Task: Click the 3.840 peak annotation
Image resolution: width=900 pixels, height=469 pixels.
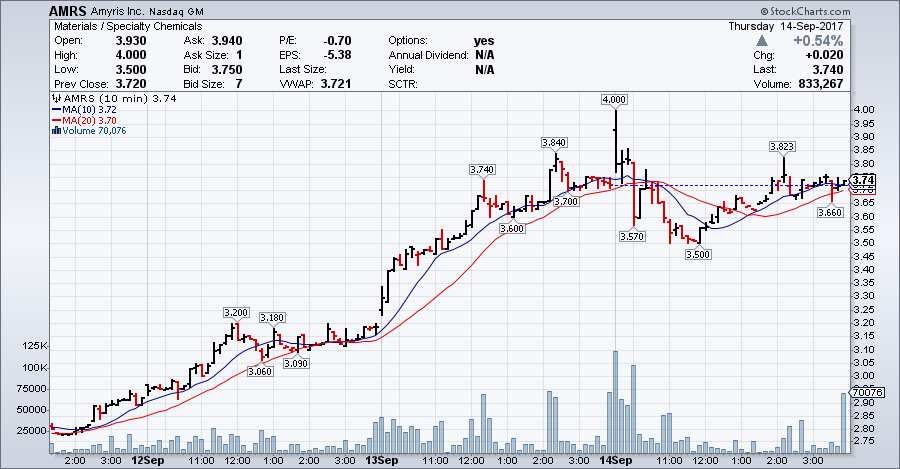Action: coord(554,143)
